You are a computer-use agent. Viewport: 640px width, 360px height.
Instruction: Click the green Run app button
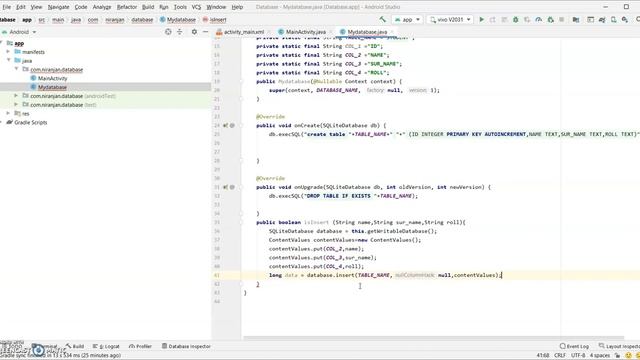pos(482,20)
